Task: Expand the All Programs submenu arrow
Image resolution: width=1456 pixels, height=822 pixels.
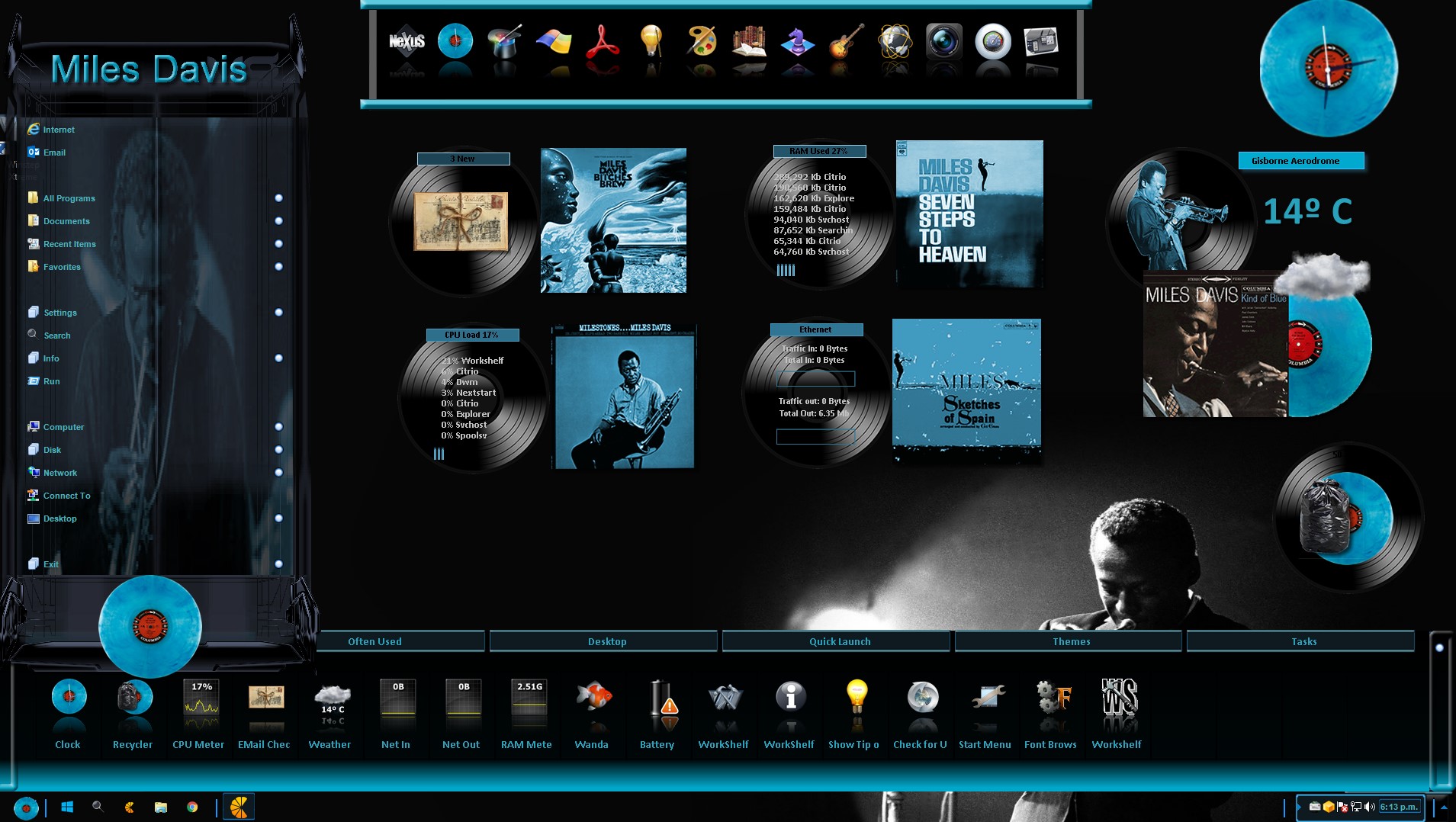Action: tap(278, 198)
